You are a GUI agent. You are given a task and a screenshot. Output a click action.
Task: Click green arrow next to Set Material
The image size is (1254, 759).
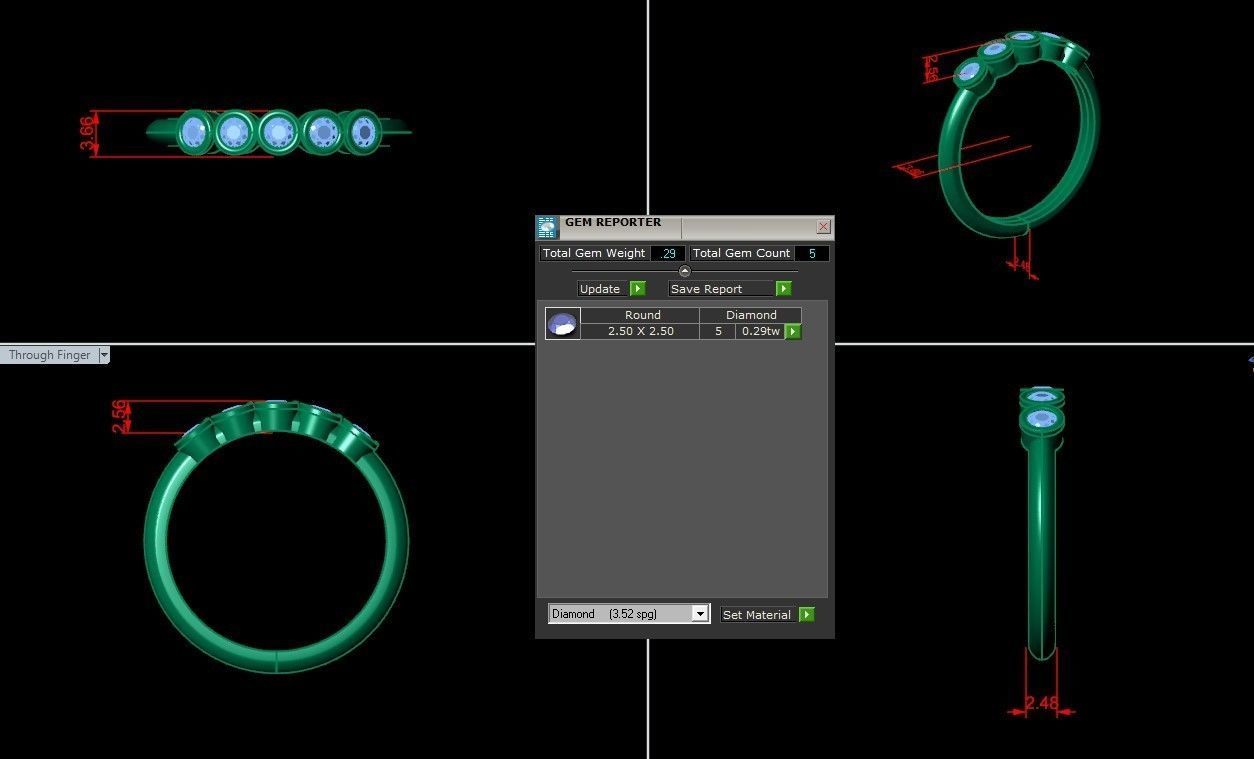pos(807,615)
